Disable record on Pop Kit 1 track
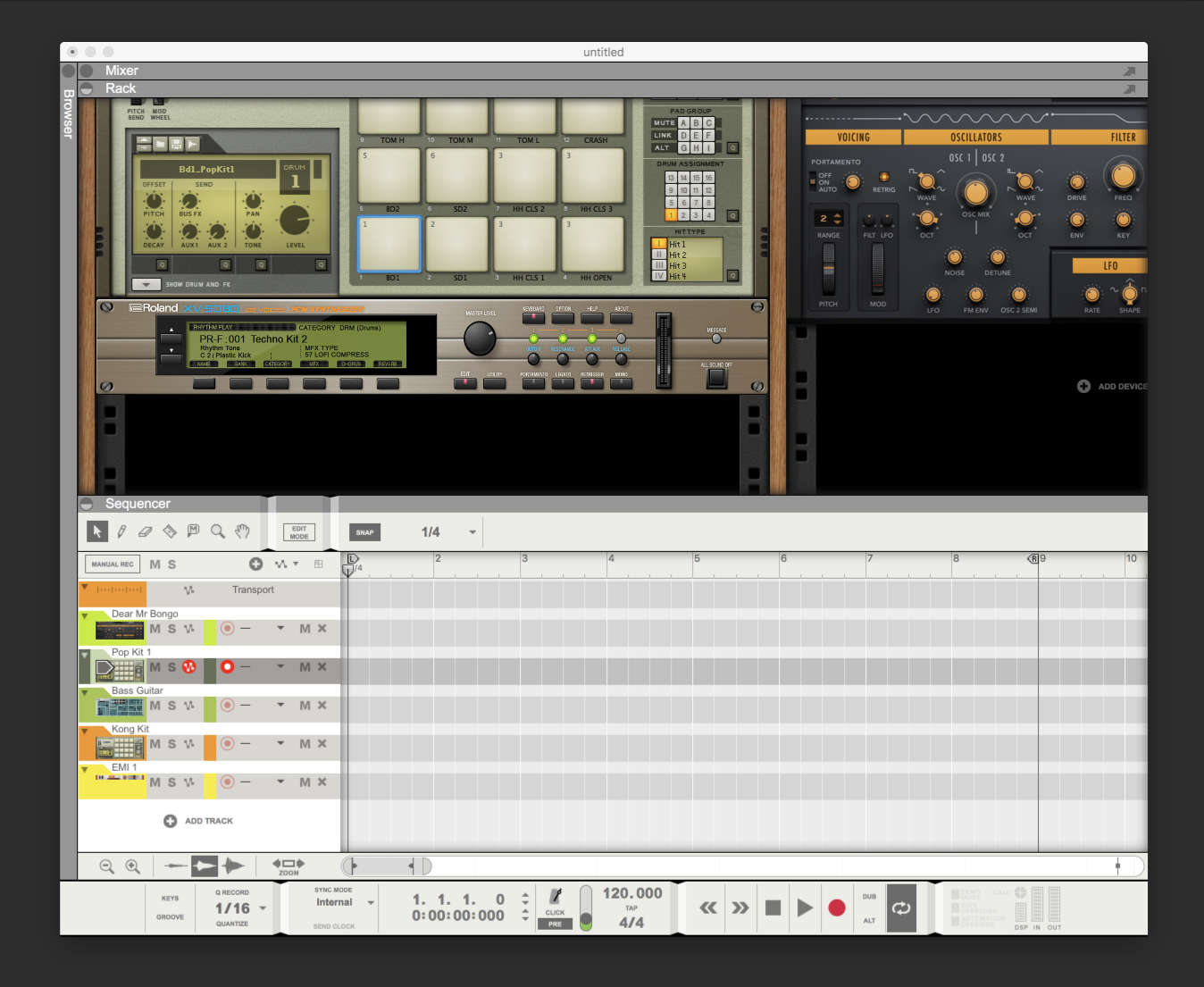This screenshot has width=1204, height=987. click(x=227, y=667)
